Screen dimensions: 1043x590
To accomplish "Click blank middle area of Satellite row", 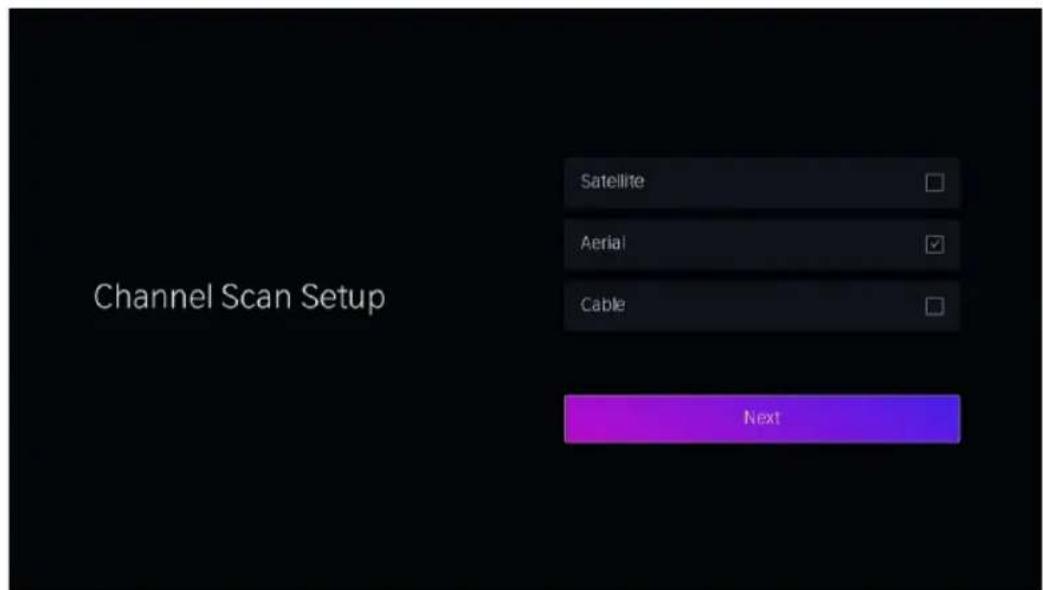I will [785, 182].
